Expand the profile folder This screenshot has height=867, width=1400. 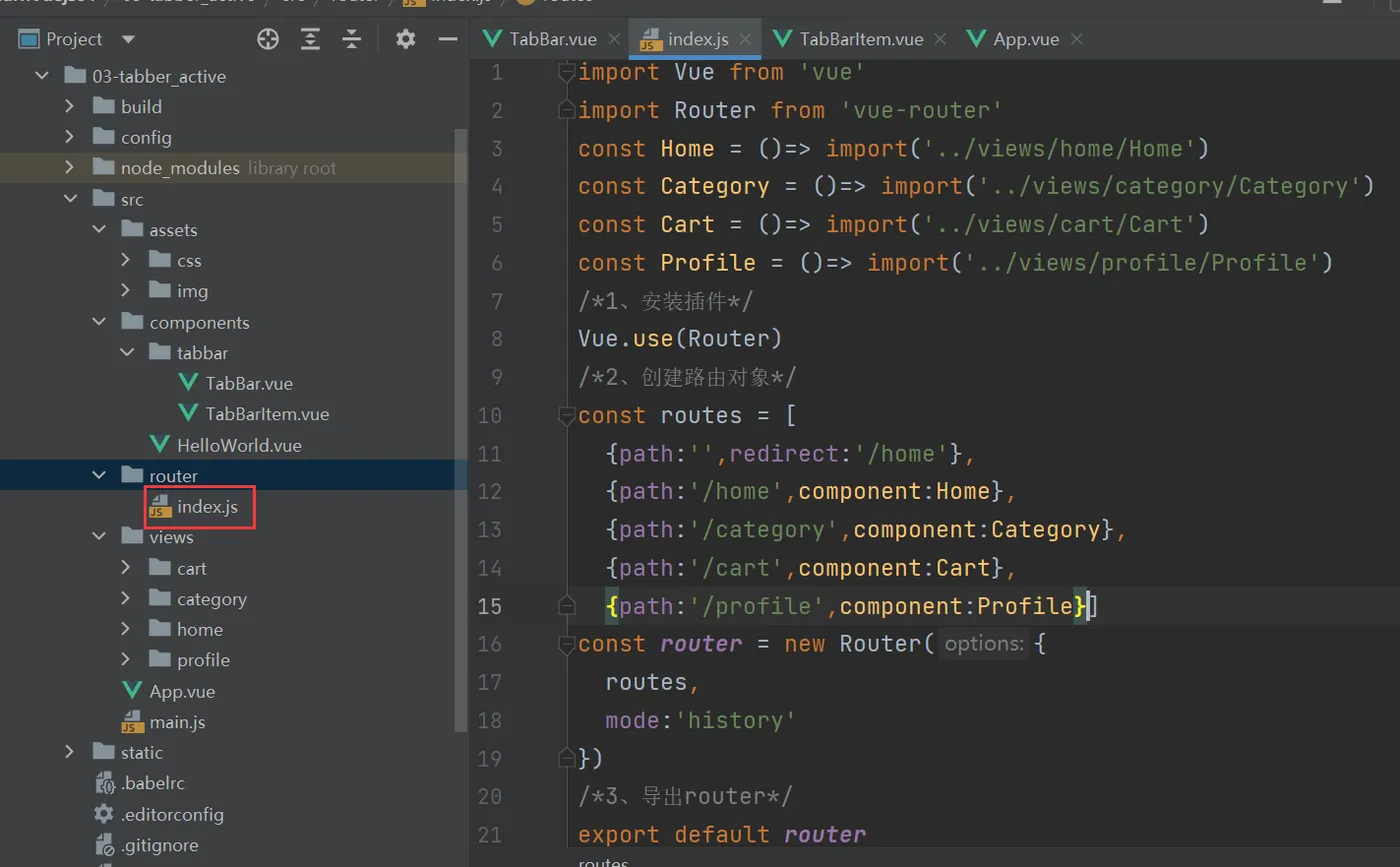click(125, 660)
